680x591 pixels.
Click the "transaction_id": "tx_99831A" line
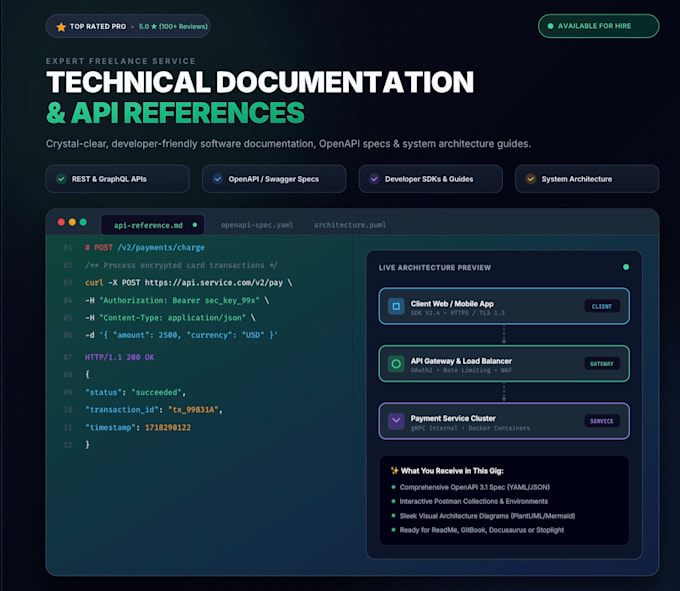tap(154, 410)
